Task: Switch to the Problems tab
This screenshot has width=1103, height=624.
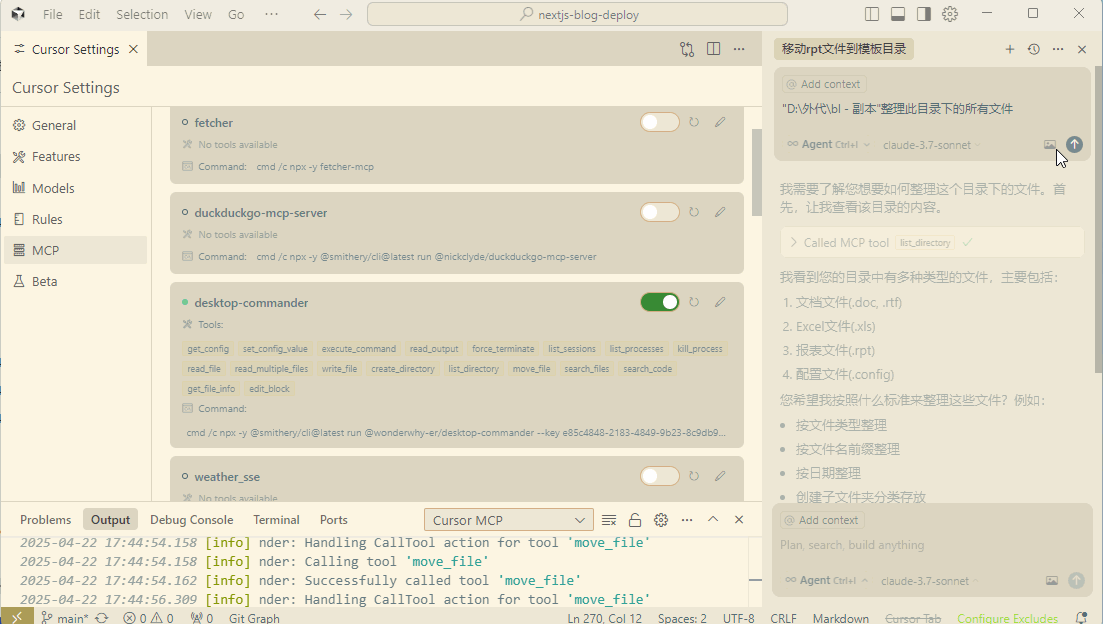Action: [46, 519]
